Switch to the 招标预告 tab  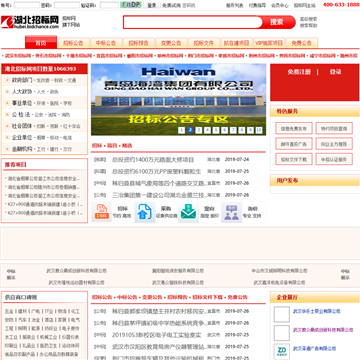pos(138,43)
